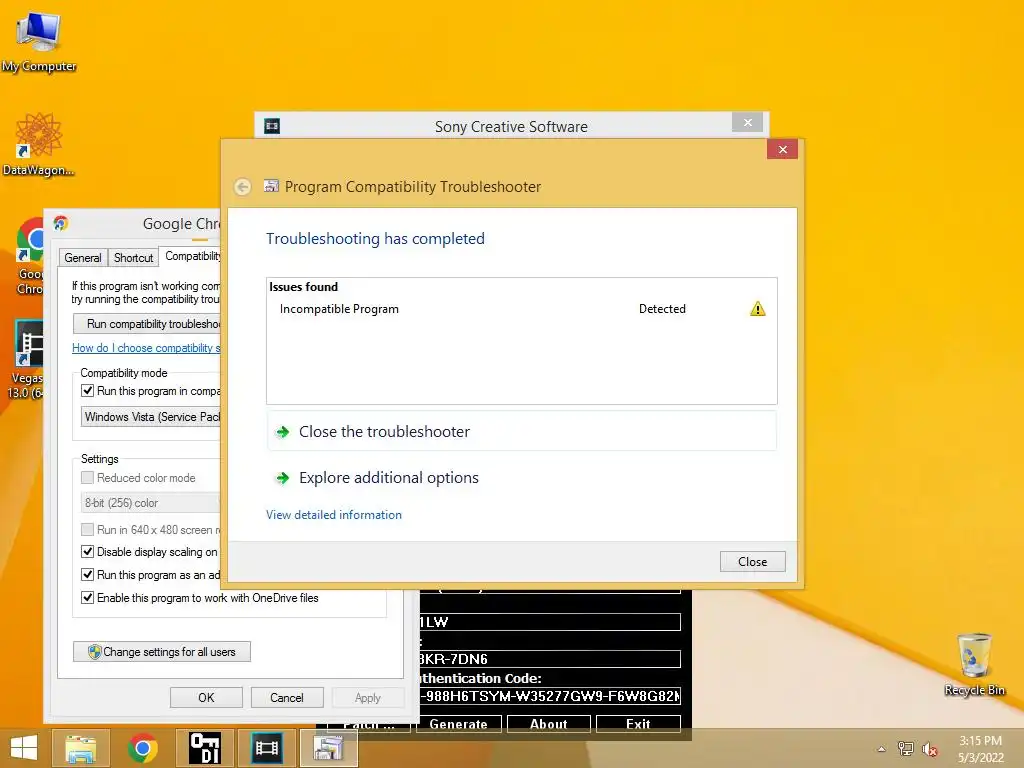Screen dimensions: 1024x768
Task: Click the Exit button in keygen
Action: tap(638, 724)
